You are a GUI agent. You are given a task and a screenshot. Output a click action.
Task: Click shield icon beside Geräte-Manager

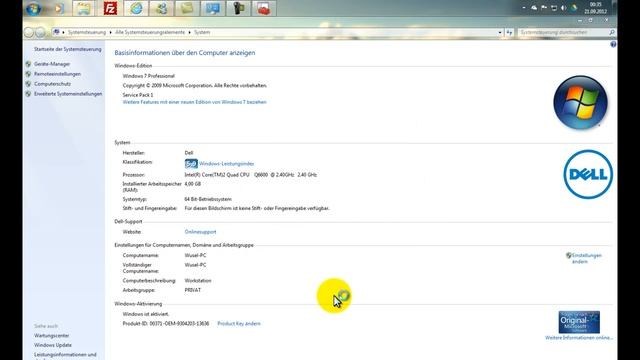point(28,64)
